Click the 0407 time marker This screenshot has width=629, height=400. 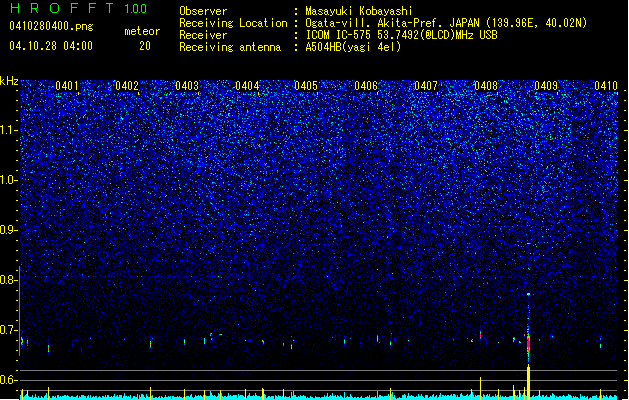[x=426, y=86]
